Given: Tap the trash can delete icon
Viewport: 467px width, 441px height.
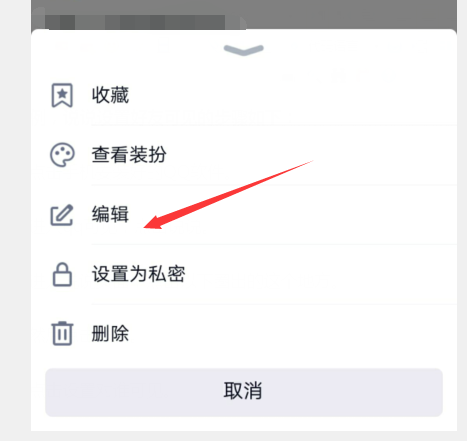Looking at the screenshot, I should pyautogui.click(x=62, y=333).
